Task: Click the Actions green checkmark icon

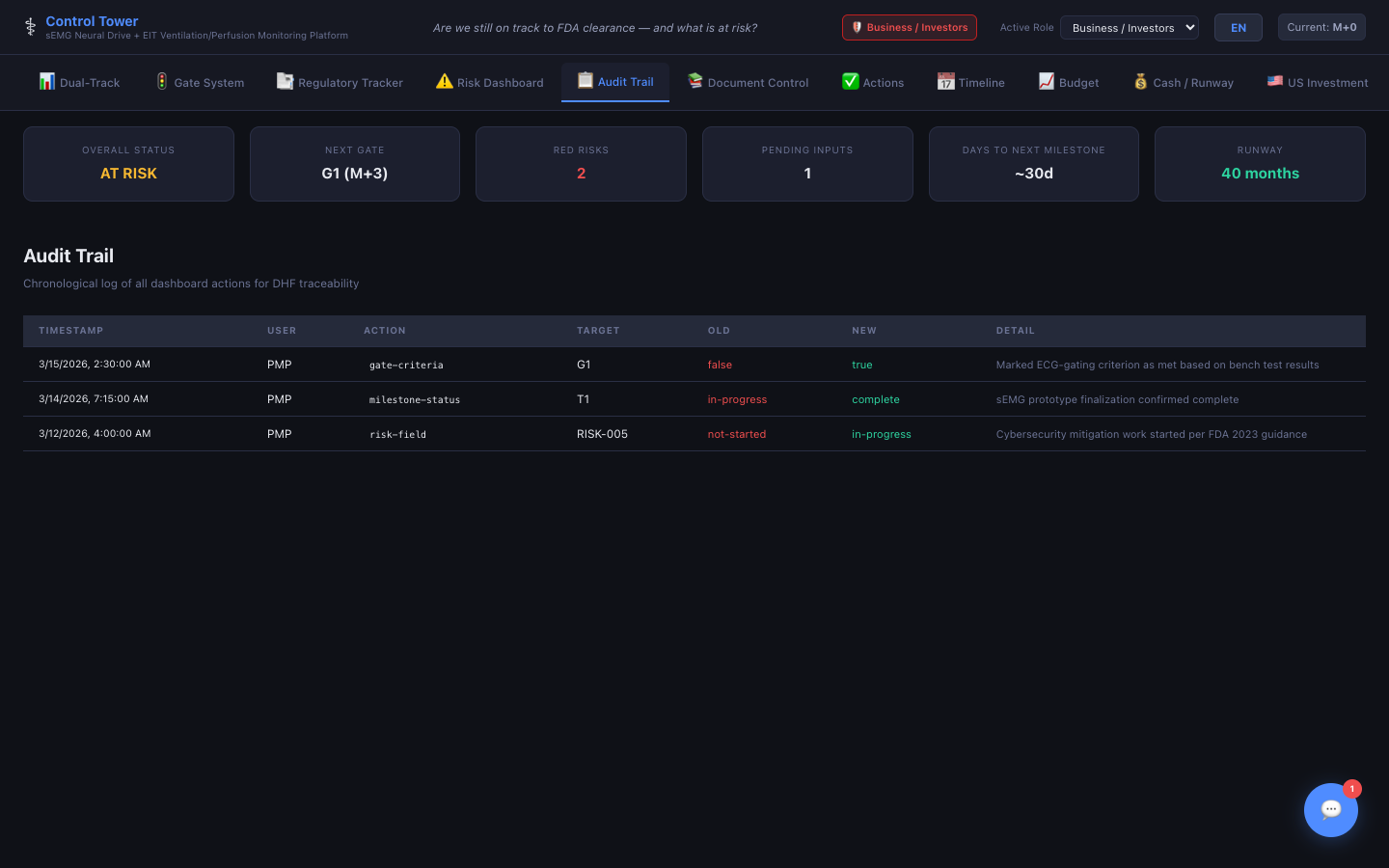Action: pos(850,82)
